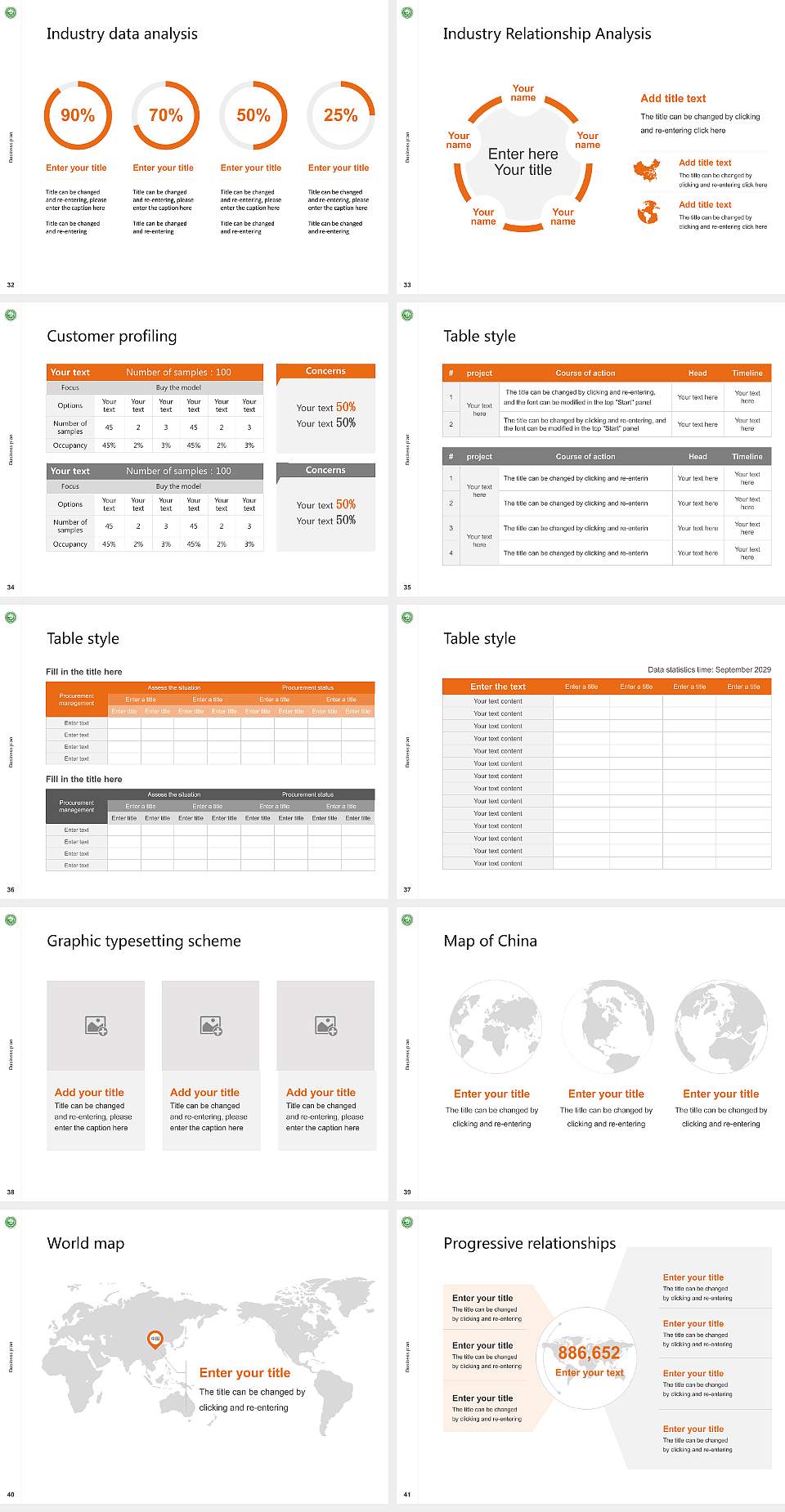Click the orange 'Procurement management' cell
This screenshot has width=785, height=1512.
[77, 700]
